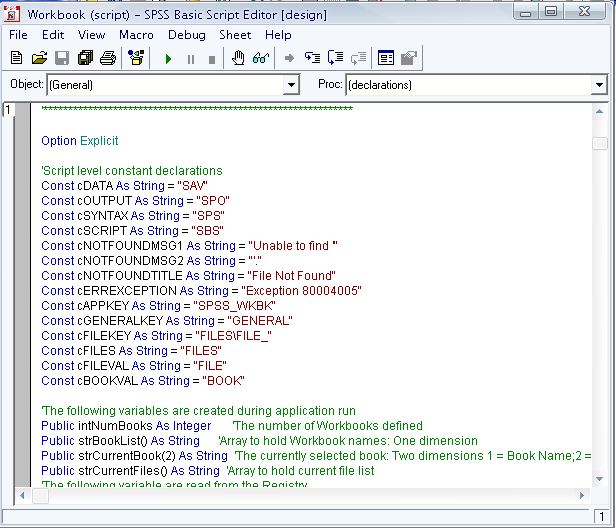Click the Show Current Statement arrow icon
Viewport: 616px width, 528px height.
click(290, 59)
